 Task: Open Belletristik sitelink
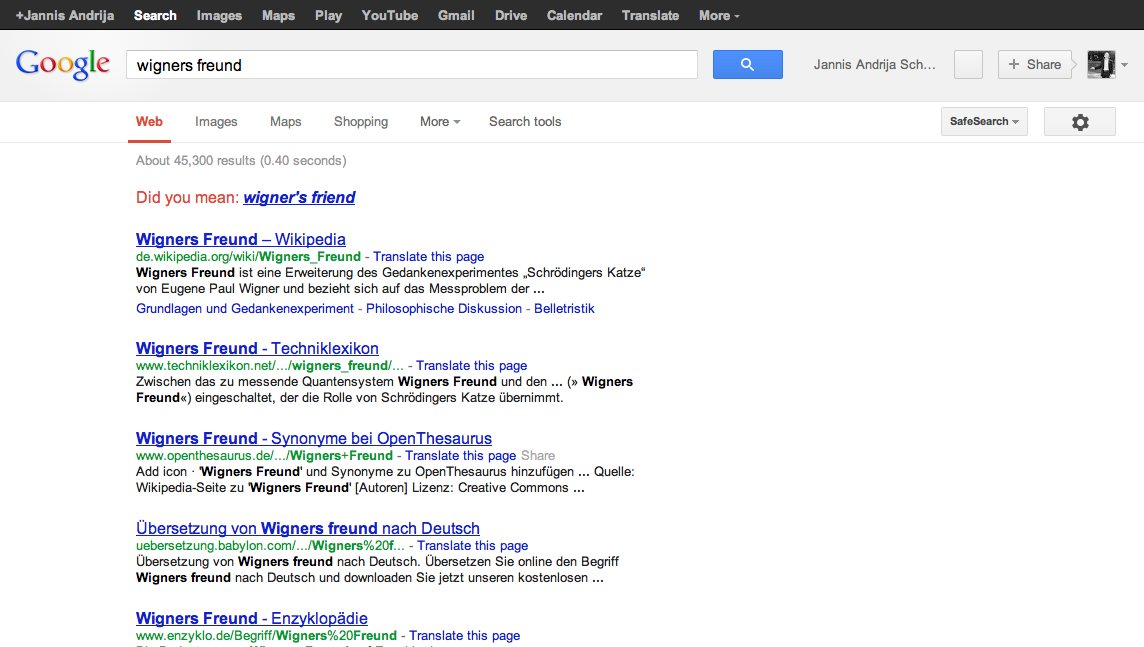(x=564, y=309)
